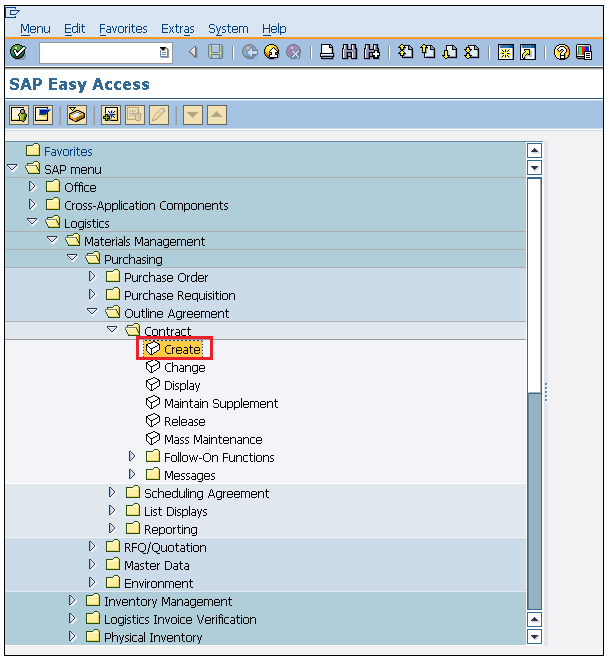Screen dimensions: 610x661
Task: Click the Find binoculars icon
Action: point(349,52)
